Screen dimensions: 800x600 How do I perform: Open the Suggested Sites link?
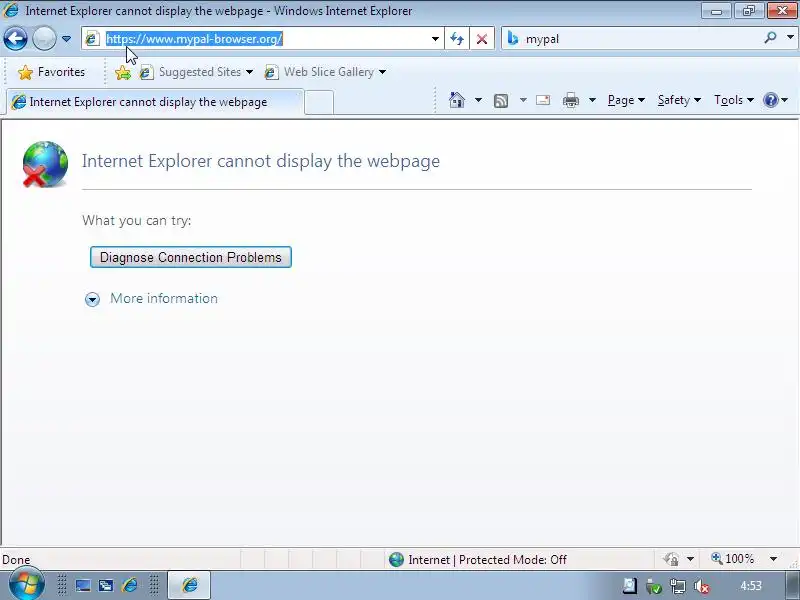point(196,72)
